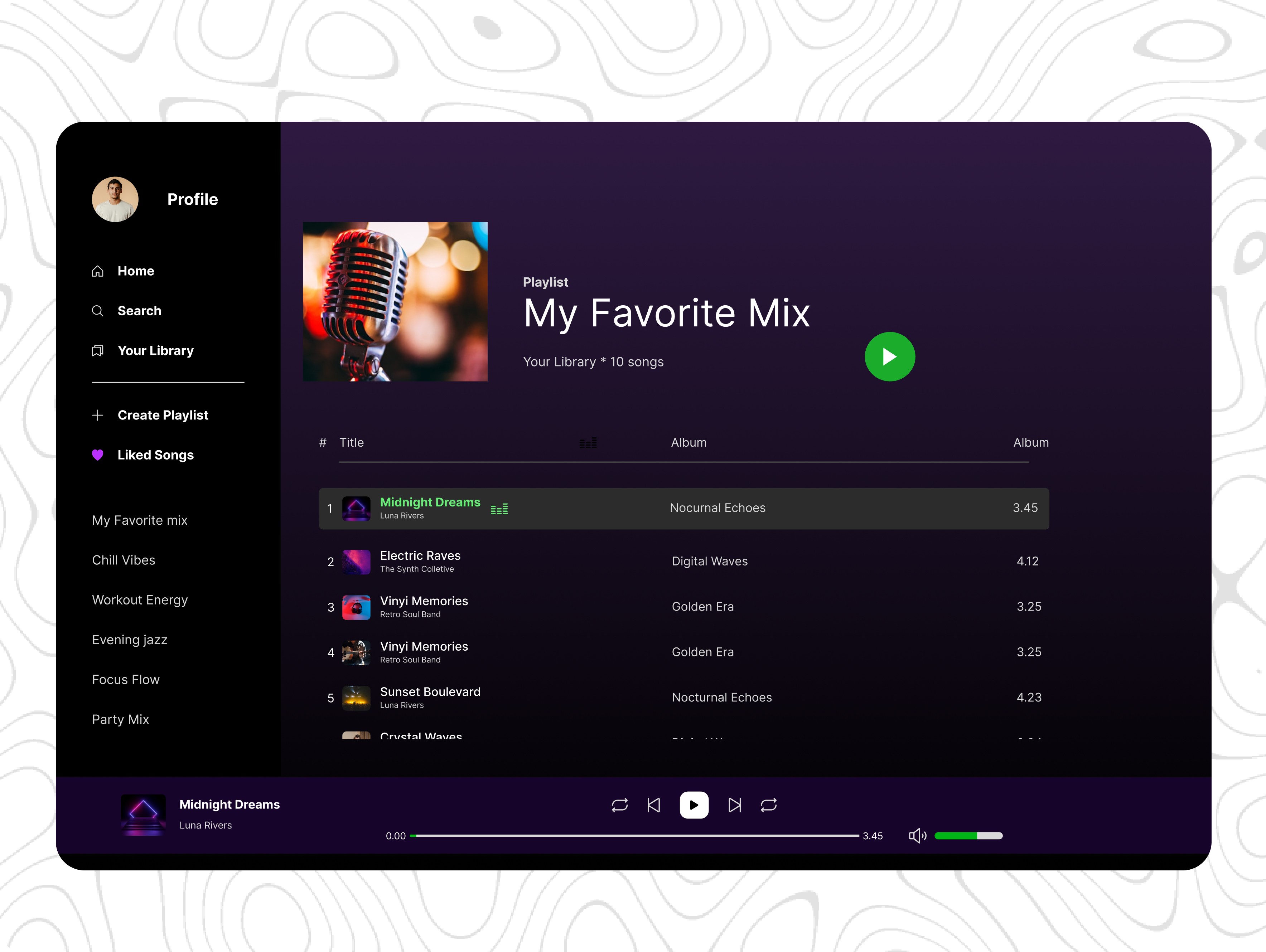Click the song progress bar
The image size is (1266, 952).
pos(634,836)
